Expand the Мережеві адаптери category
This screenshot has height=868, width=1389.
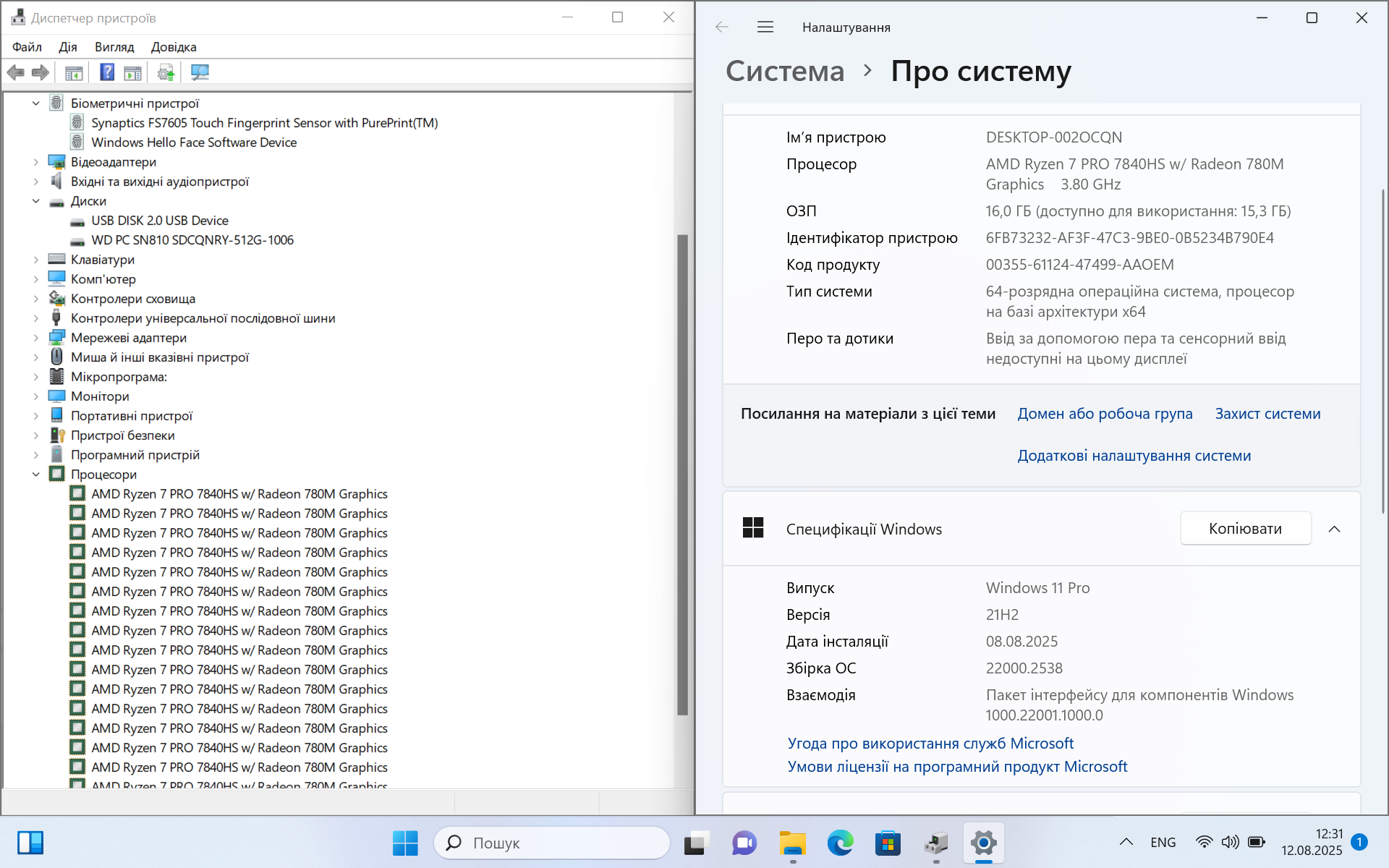click(x=36, y=338)
